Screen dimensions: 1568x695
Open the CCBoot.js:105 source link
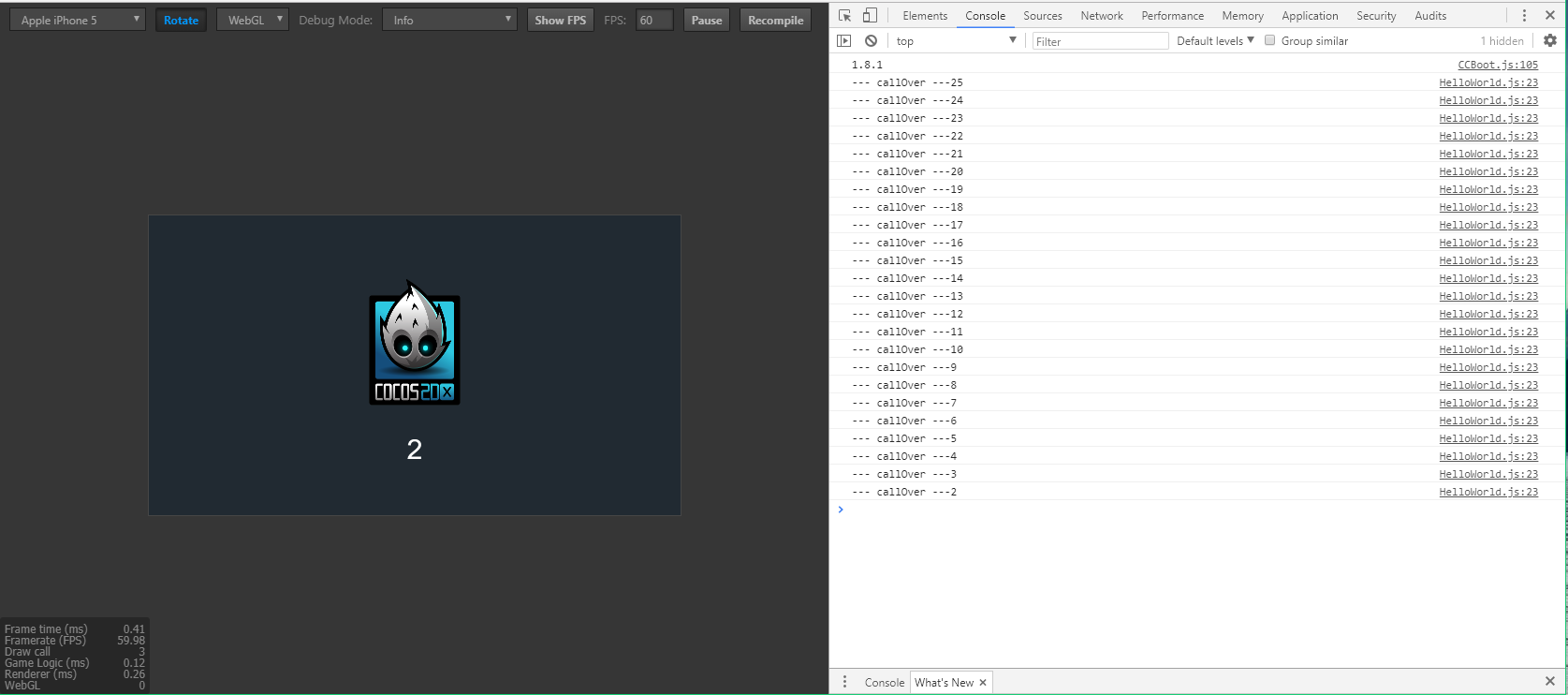pyautogui.click(x=1498, y=65)
